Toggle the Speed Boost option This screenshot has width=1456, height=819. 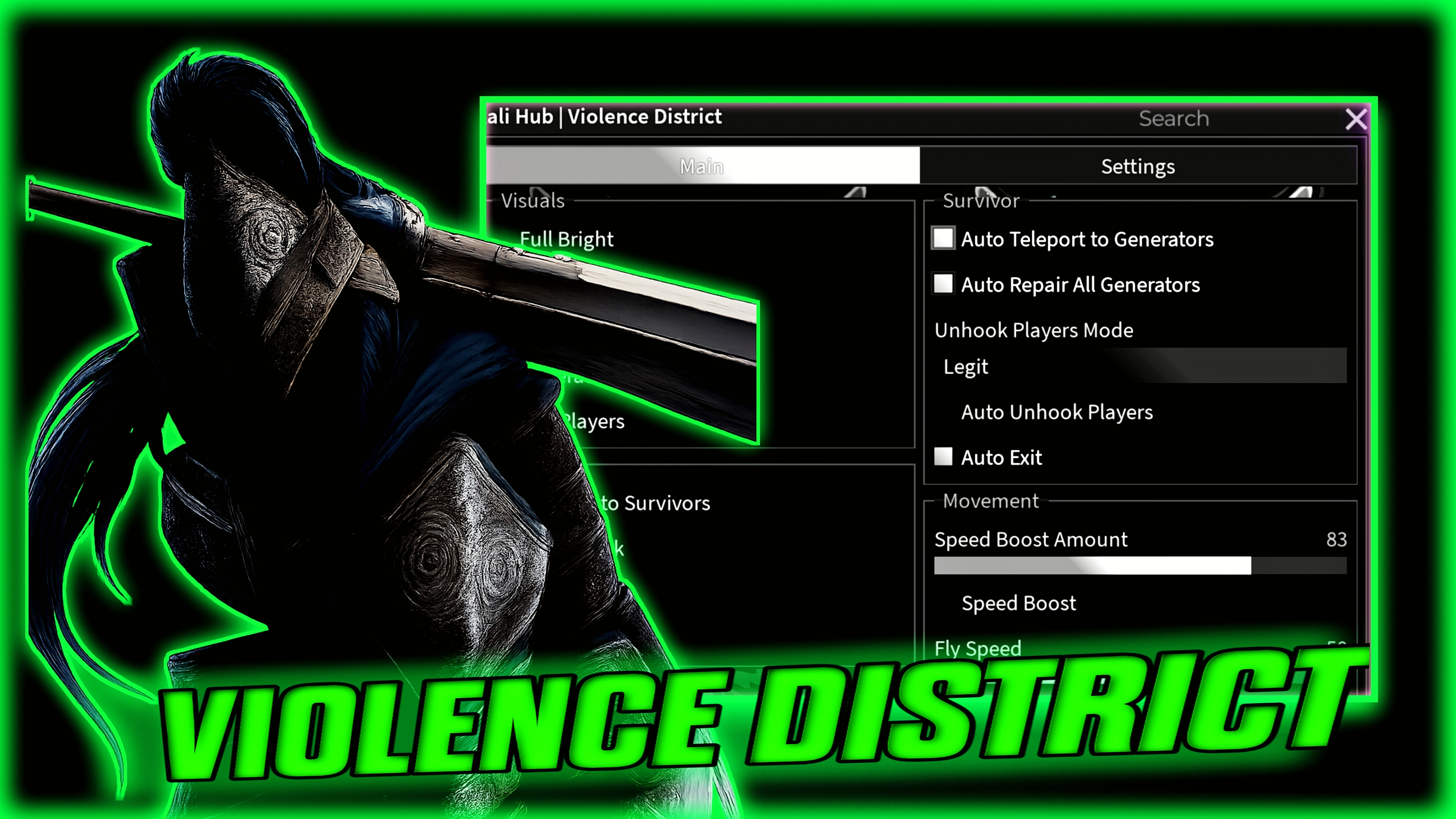(x=1018, y=603)
